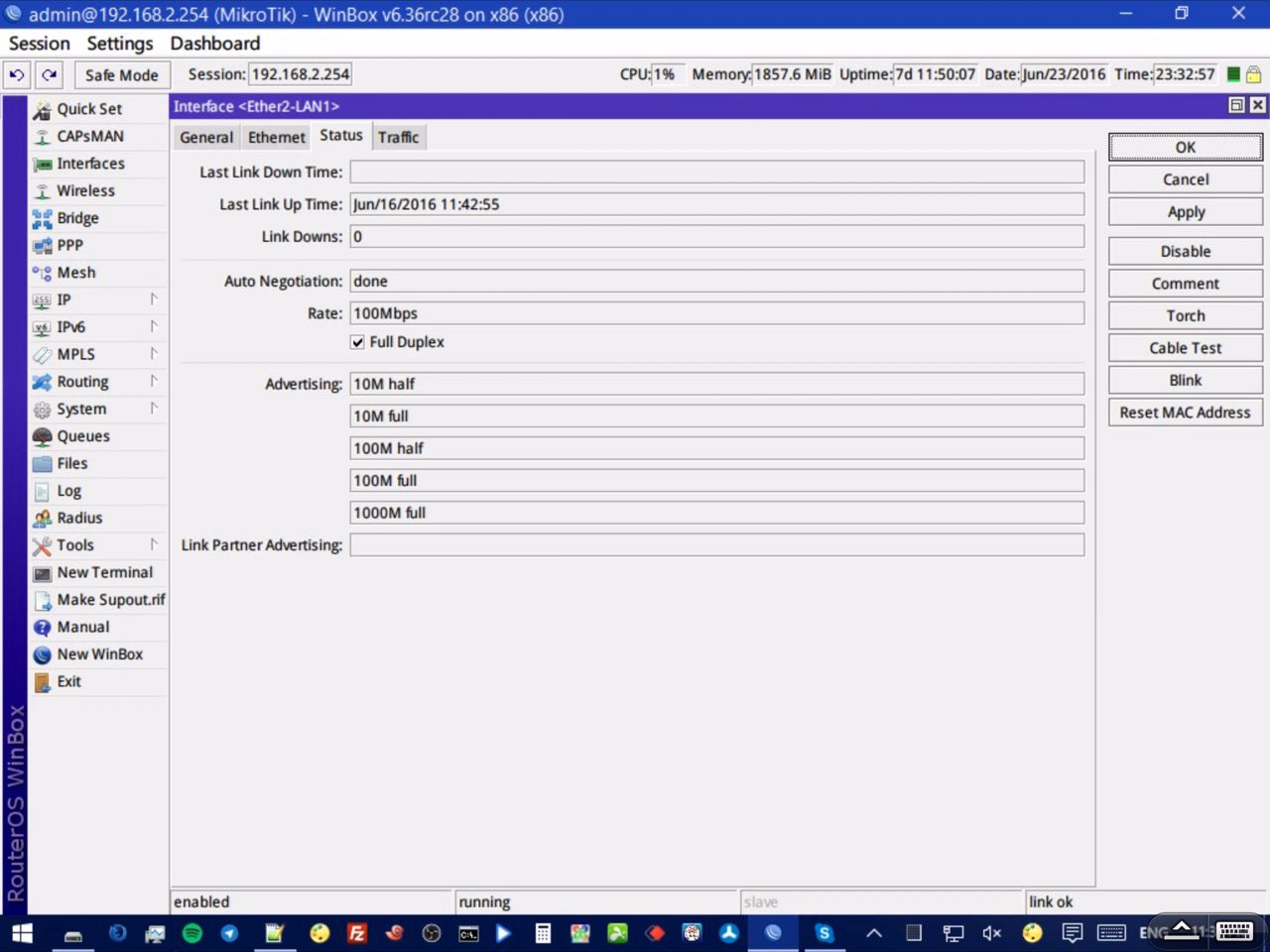This screenshot has width=1270, height=952.
Task: Open Spotify from the taskbar
Action: (x=192, y=933)
